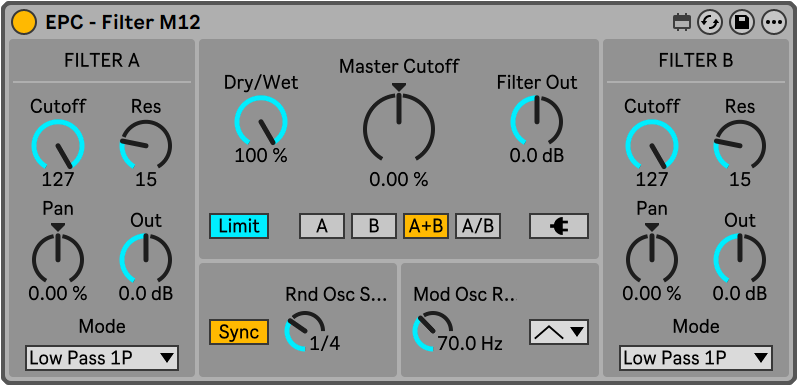The image size is (798, 386).
Task: Click the FILTER B header text
Action: pos(696,61)
